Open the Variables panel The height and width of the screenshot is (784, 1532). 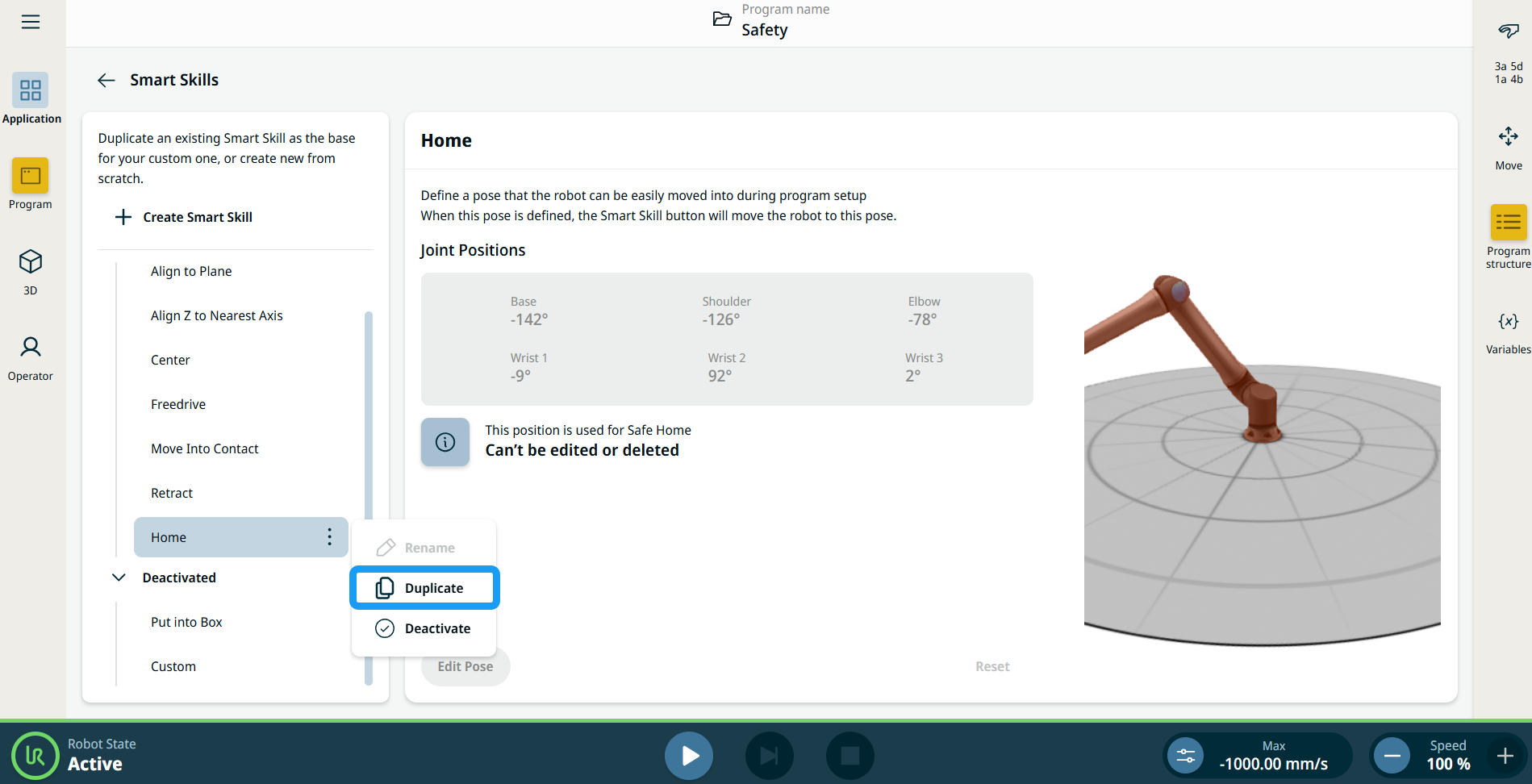click(x=1508, y=332)
